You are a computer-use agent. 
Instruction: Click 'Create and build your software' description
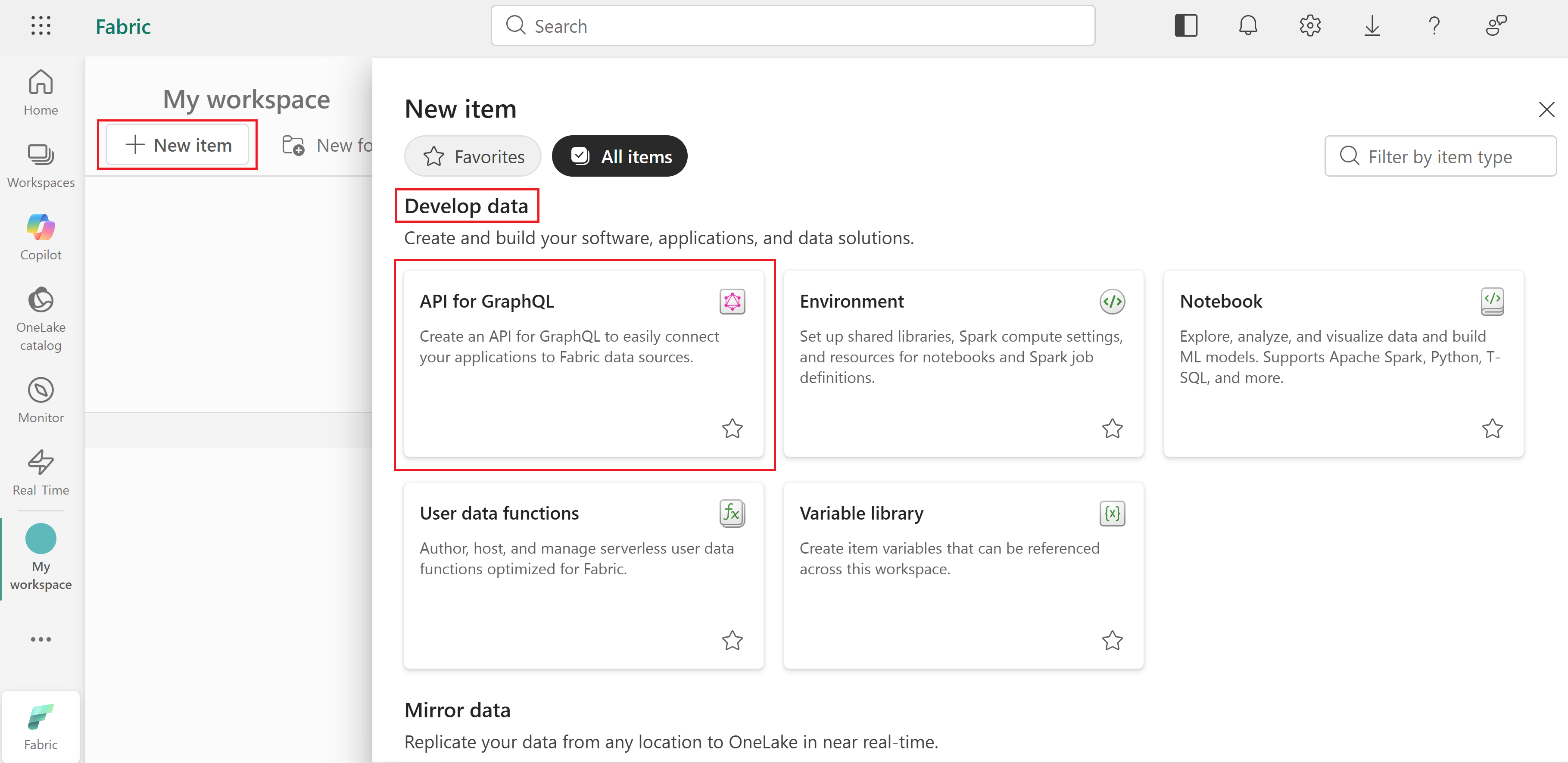pyautogui.click(x=658, y=238)
